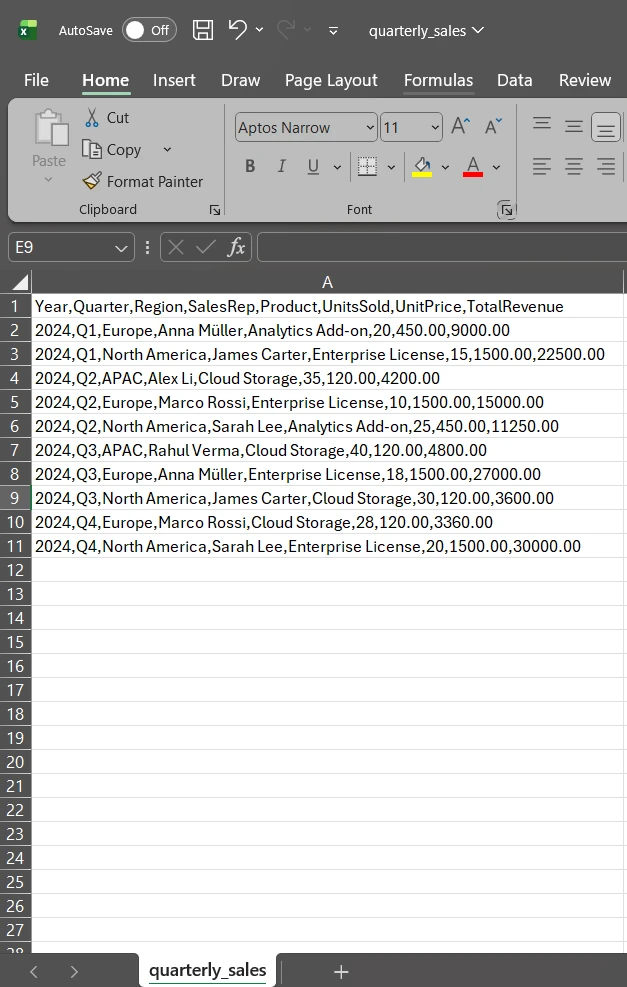The width and height of the screenshot is (627, 987).
Task: Open the Insert ribbon tab
Action: click(x=174, y=80)
